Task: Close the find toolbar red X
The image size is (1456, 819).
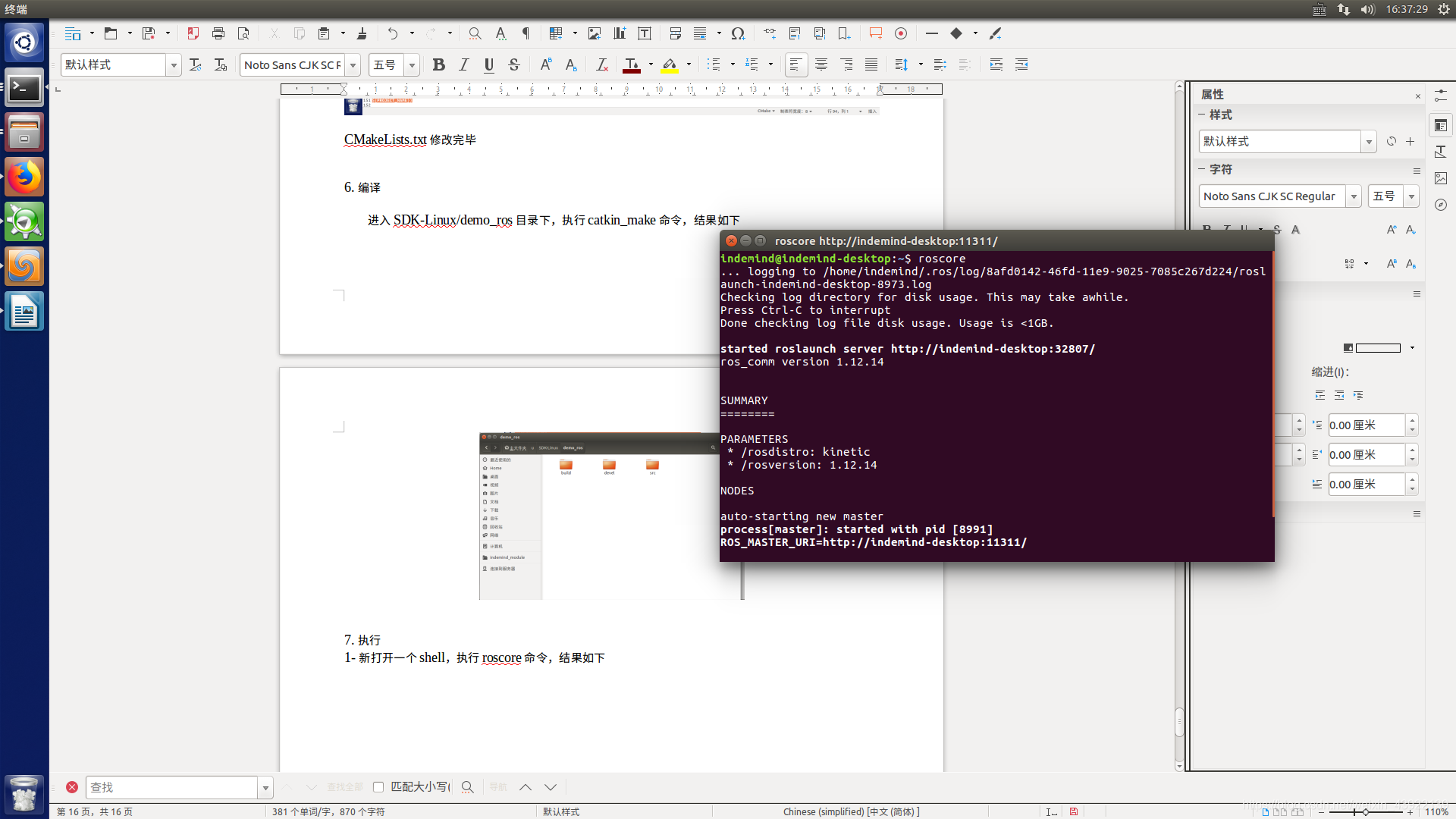Action: pyautogui.click(x=72, y=787)
